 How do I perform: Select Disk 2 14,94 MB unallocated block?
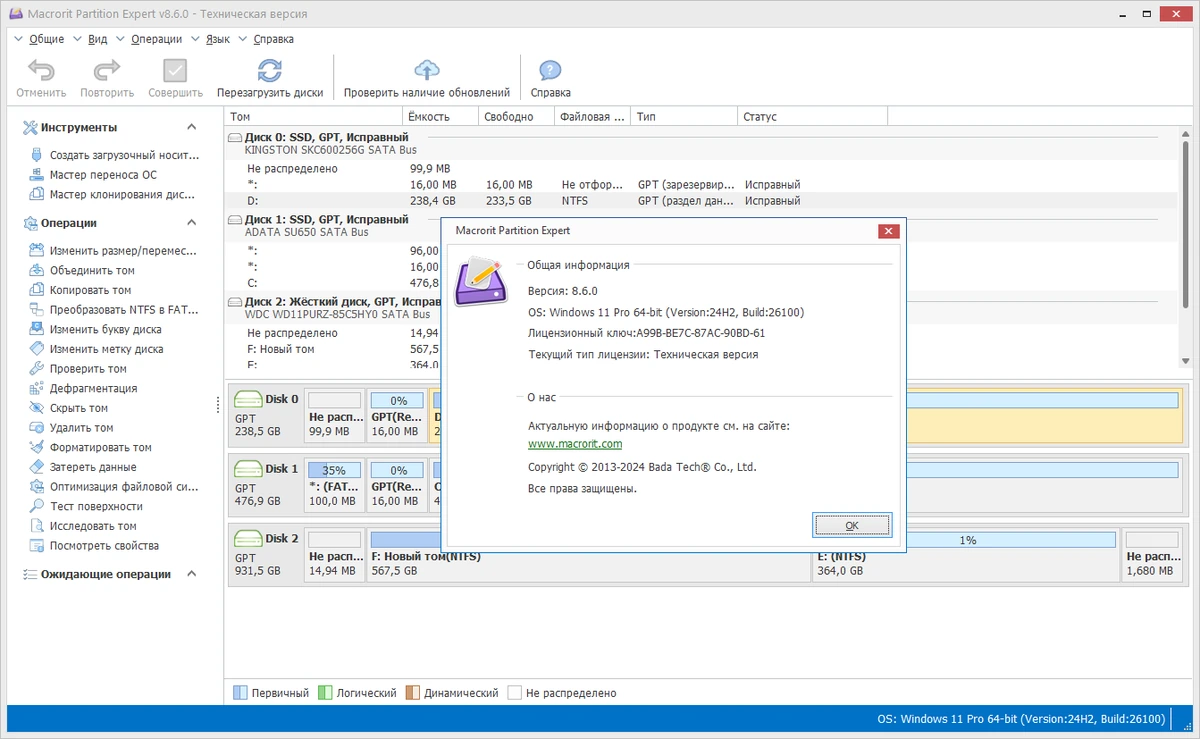coord(334,554)
